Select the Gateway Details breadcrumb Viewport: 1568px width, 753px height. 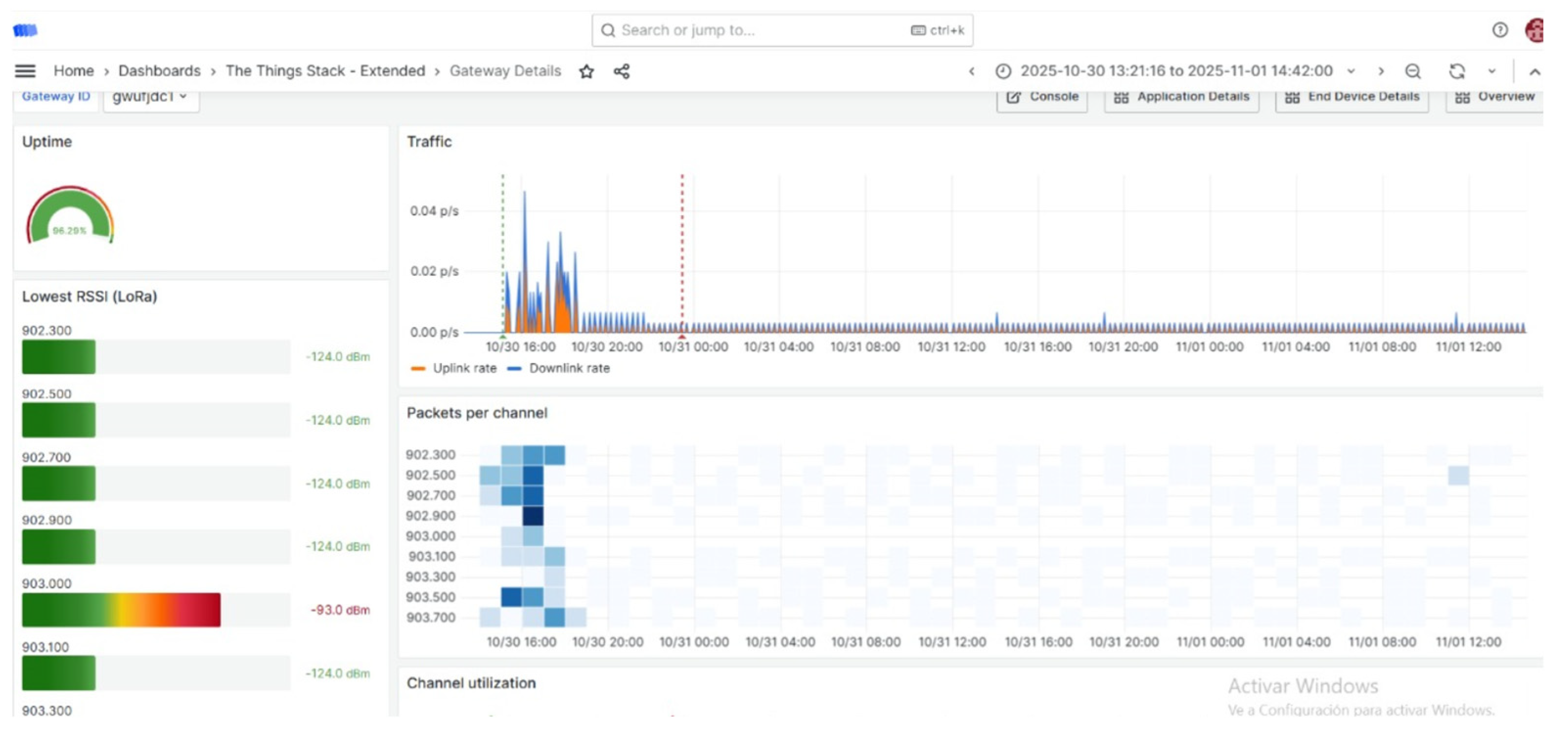click(x=505, y=70)
